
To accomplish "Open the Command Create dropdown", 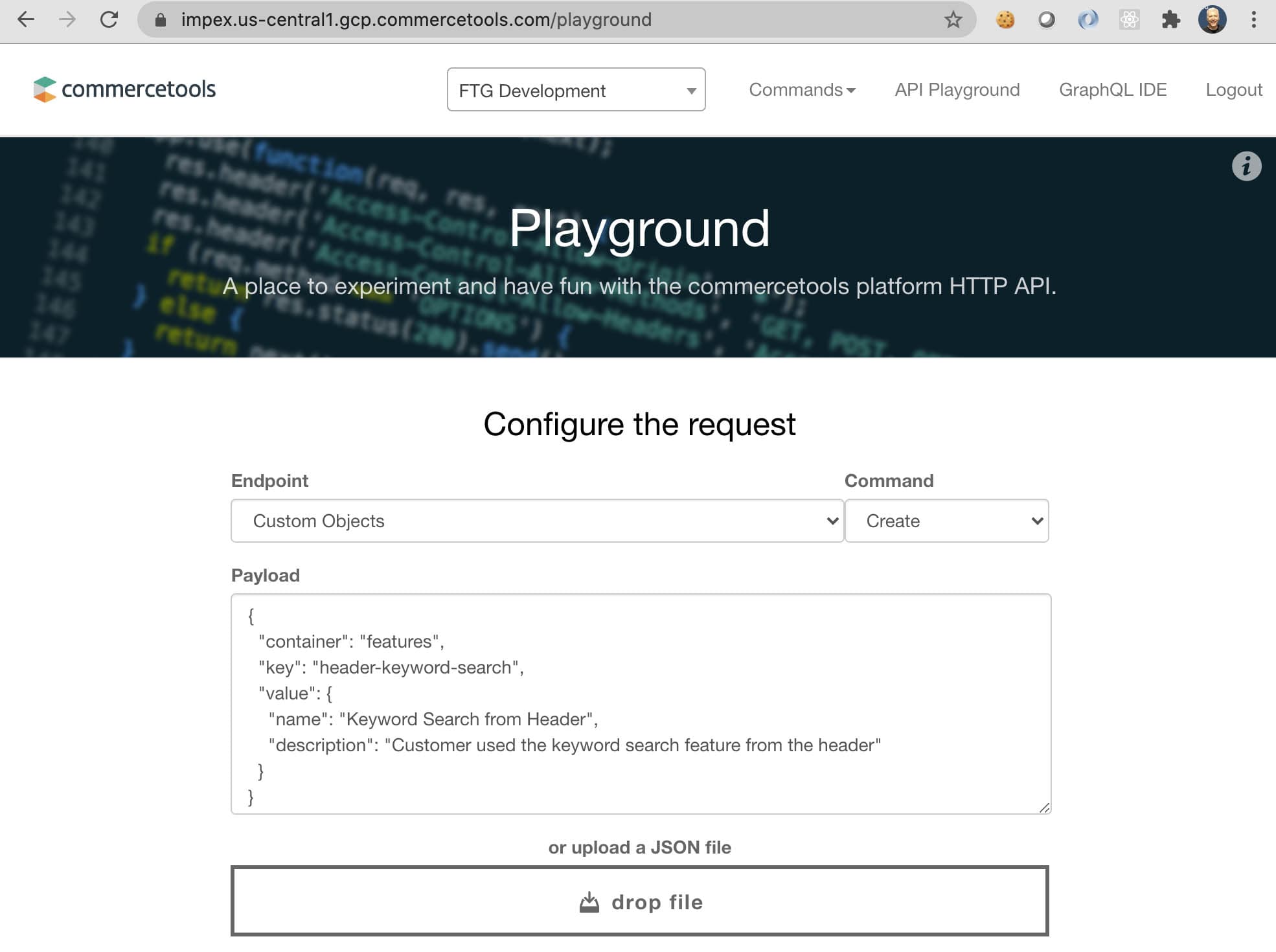I will point(946,521).
